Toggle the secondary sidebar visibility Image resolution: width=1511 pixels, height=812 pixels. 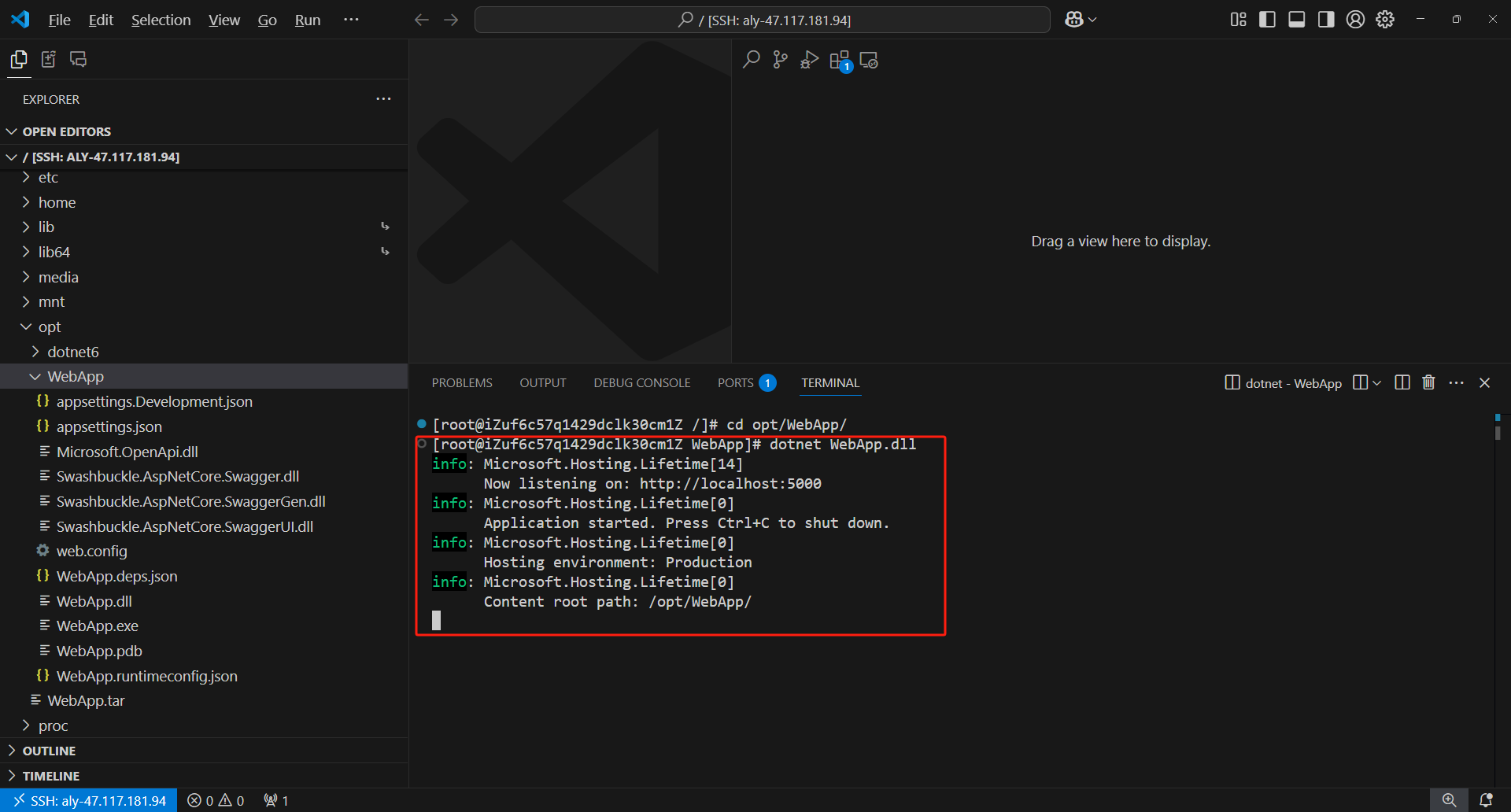click(1325, 19)
